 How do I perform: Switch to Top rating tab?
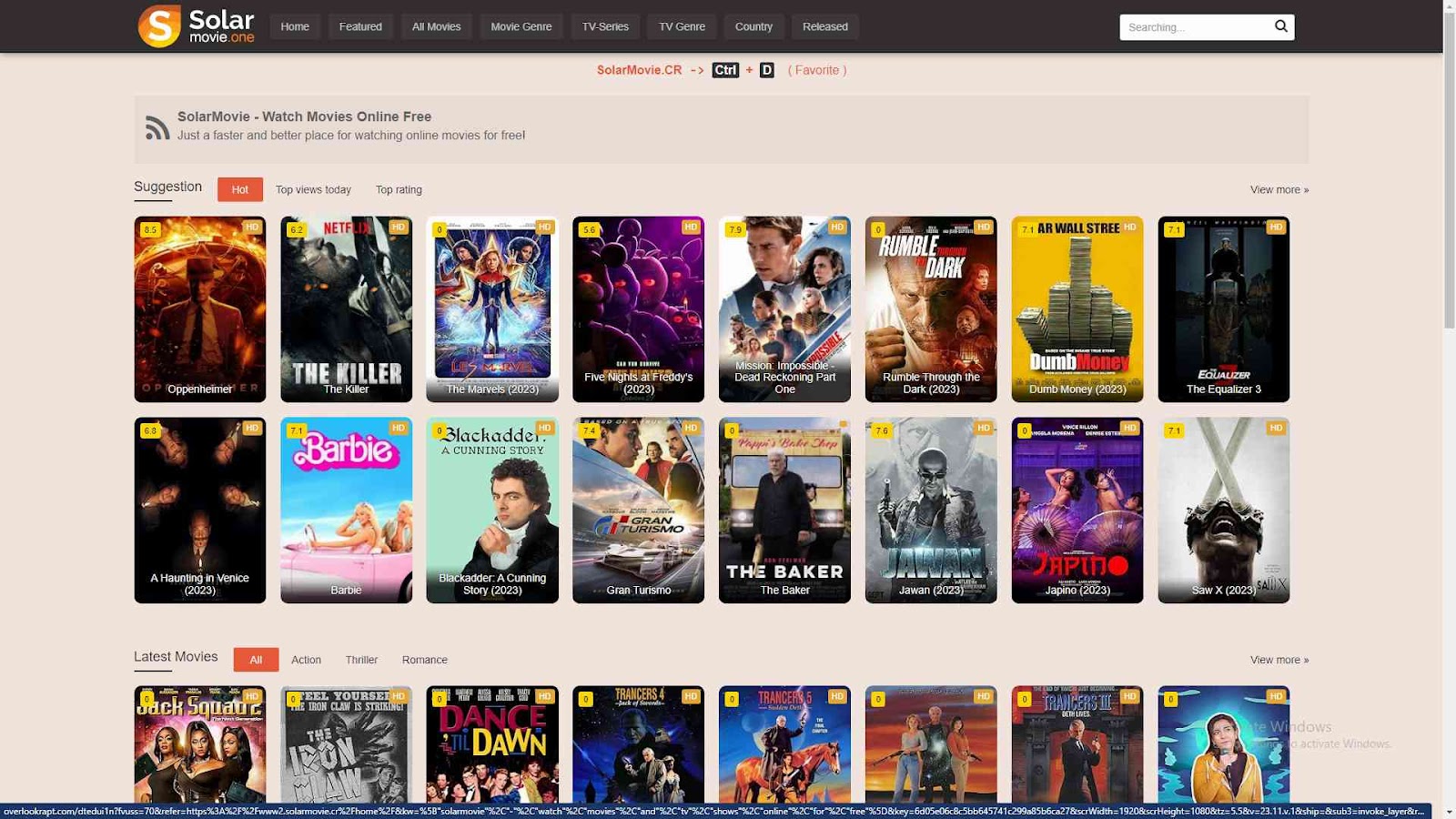coord(399,189)
